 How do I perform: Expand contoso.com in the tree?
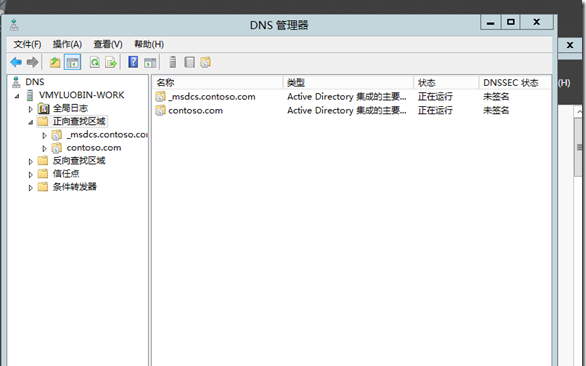click(x=44, y=148)
